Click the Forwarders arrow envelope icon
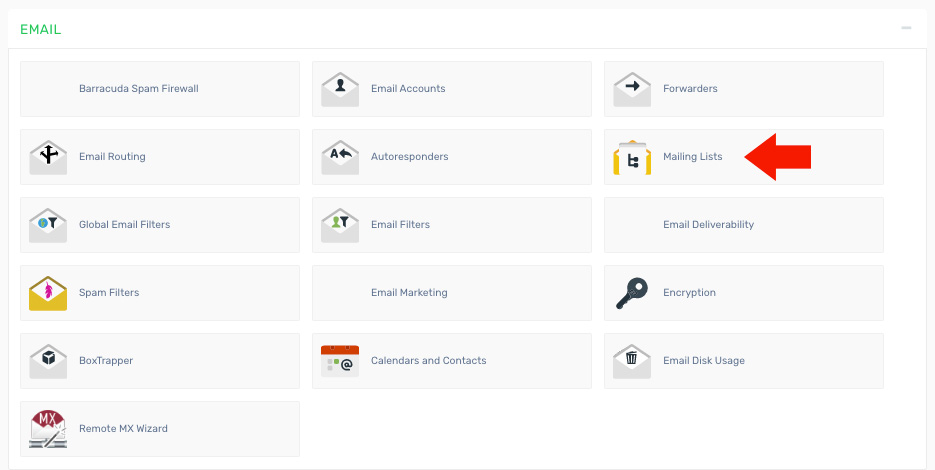The width and height of the screenshot is (935, 470). (x=632, y=89)
